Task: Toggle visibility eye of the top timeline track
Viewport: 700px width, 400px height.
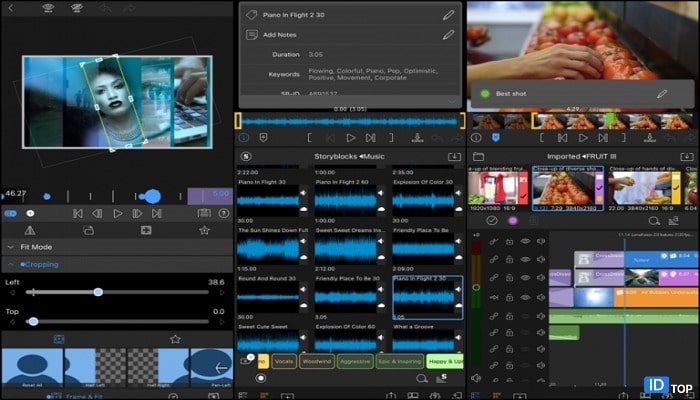Action: [x=525, y=241]
